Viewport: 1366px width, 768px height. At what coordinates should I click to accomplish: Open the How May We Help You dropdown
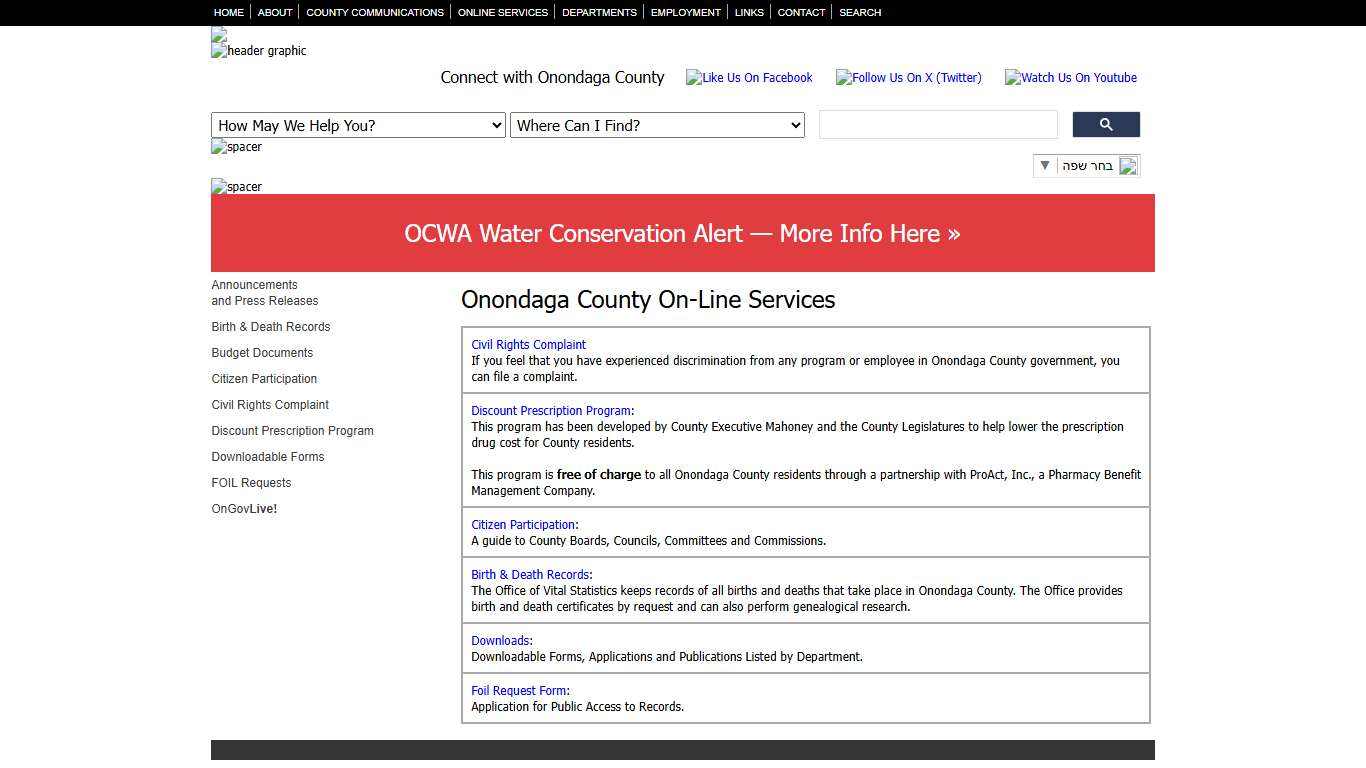(358, 125)
